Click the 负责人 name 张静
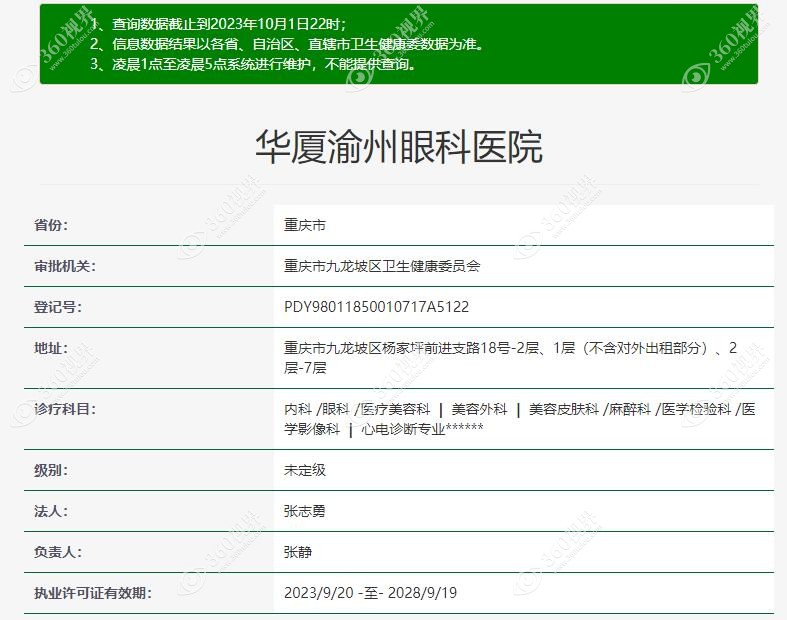This screenshot has height=620, width=787. [298, 552]
